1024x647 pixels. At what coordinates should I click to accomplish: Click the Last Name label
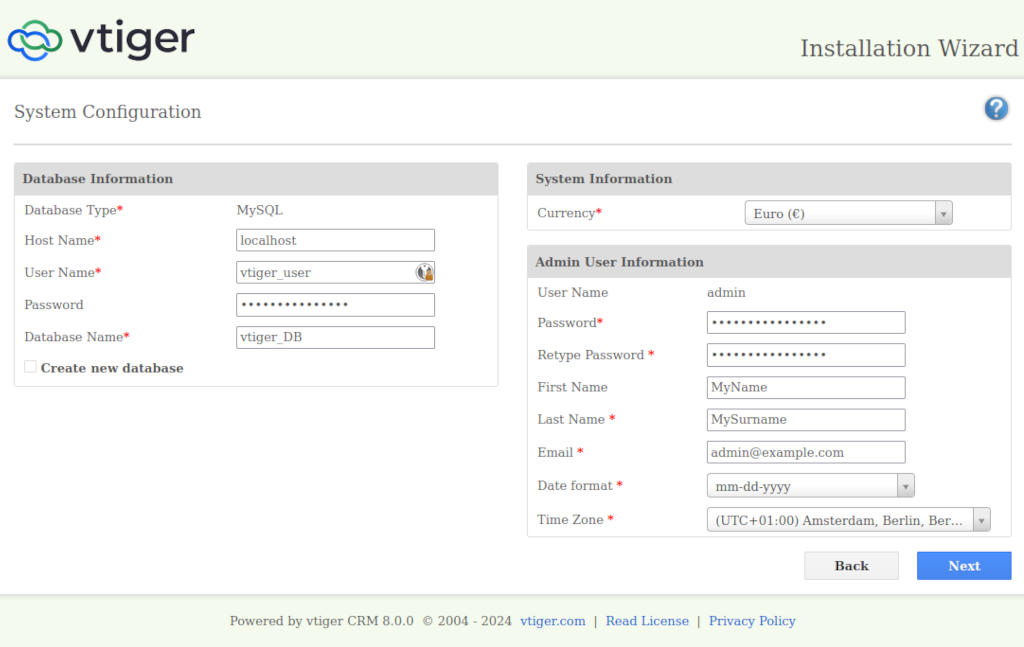click(575, 420)
